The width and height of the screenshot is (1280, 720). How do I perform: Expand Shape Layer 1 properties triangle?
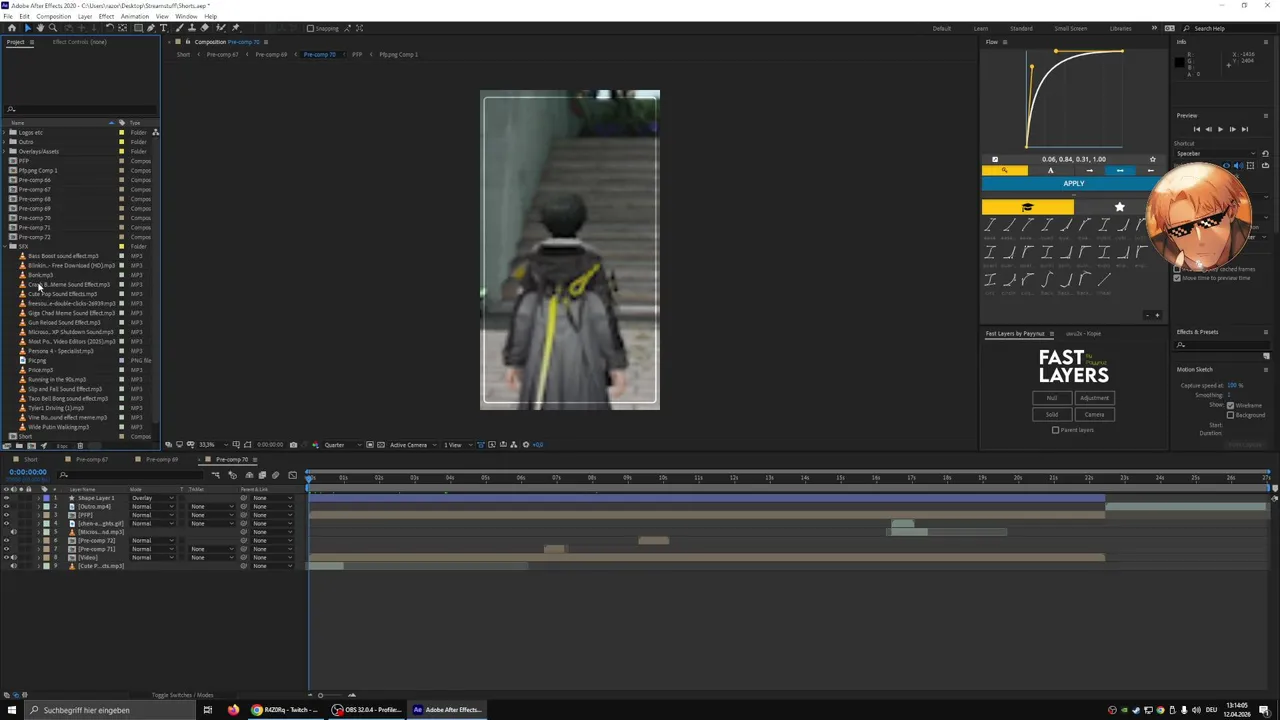[39, 498]
